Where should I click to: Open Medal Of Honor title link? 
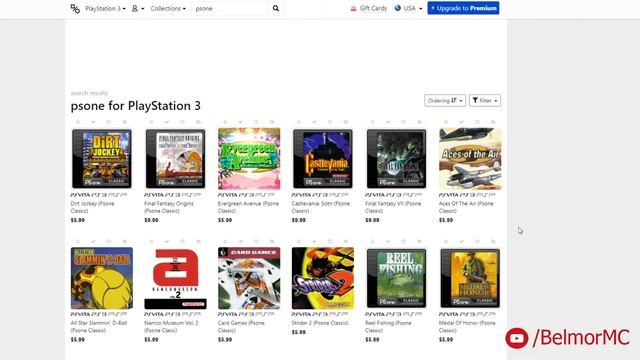467,327
